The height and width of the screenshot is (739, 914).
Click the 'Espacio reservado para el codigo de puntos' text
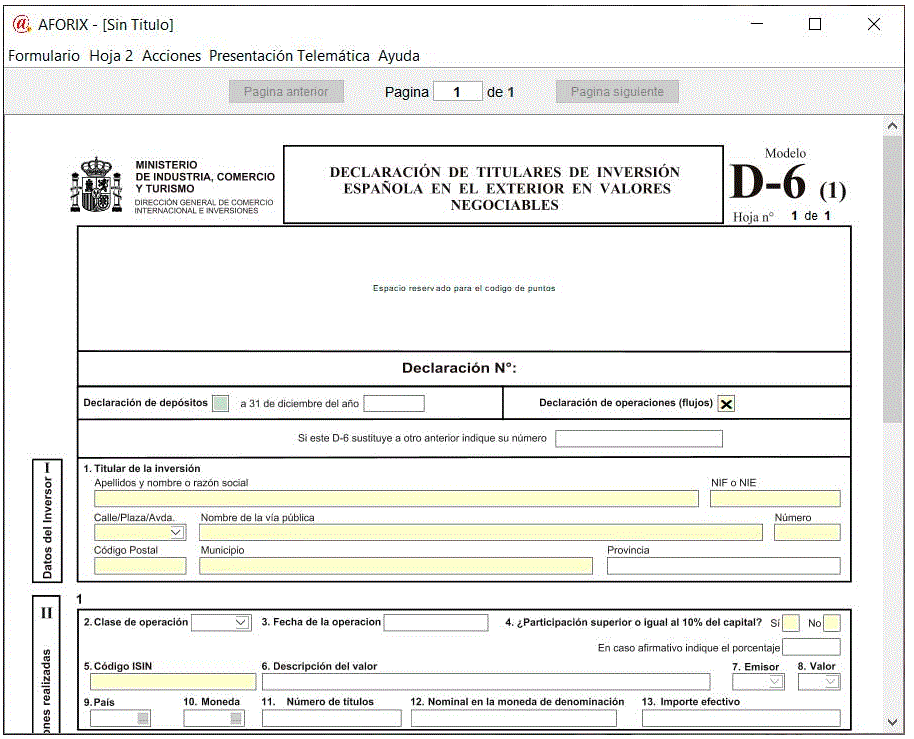tap(464, 288)
